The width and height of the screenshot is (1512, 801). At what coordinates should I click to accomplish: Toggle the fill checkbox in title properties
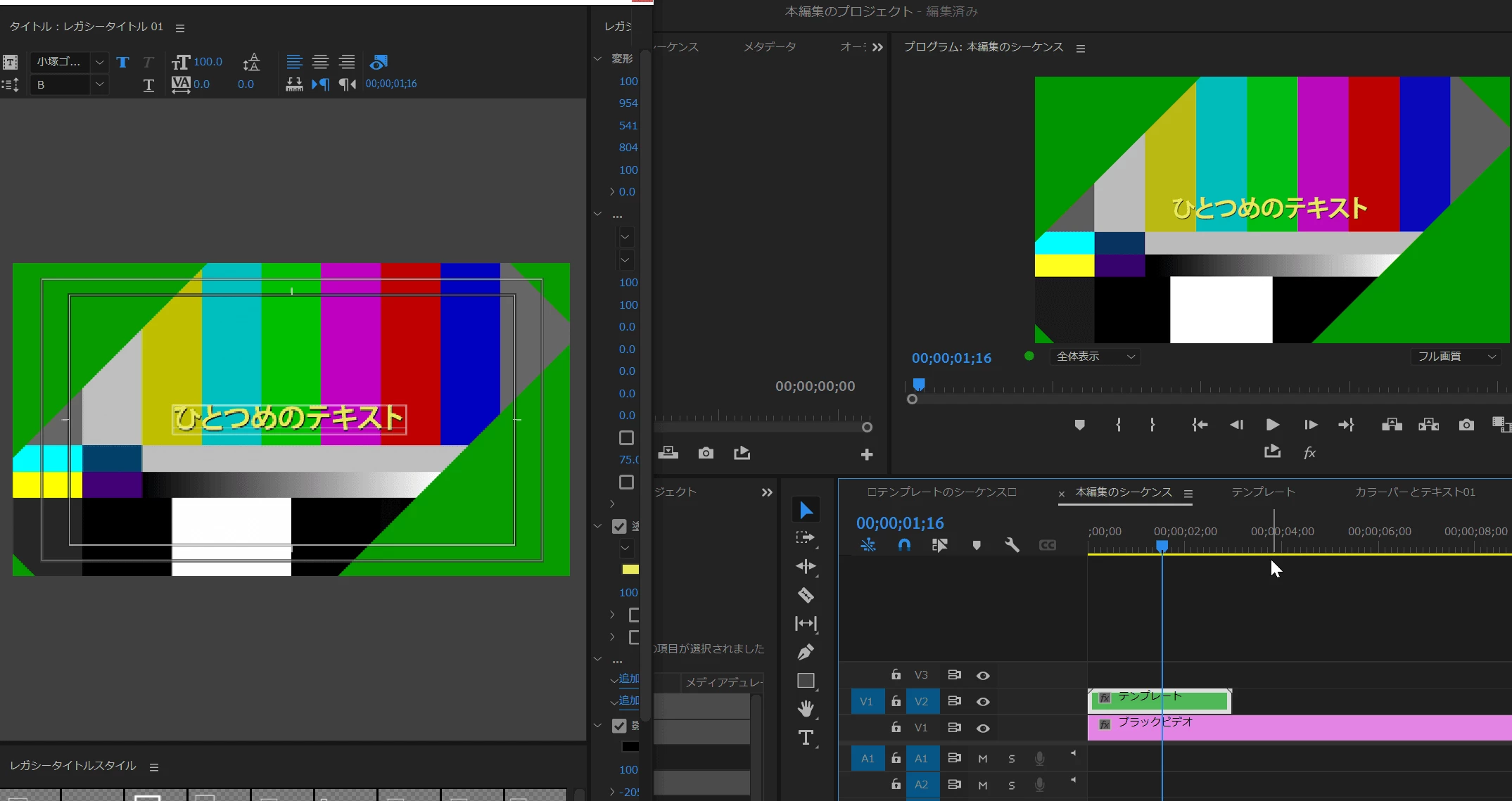point(619,526)
